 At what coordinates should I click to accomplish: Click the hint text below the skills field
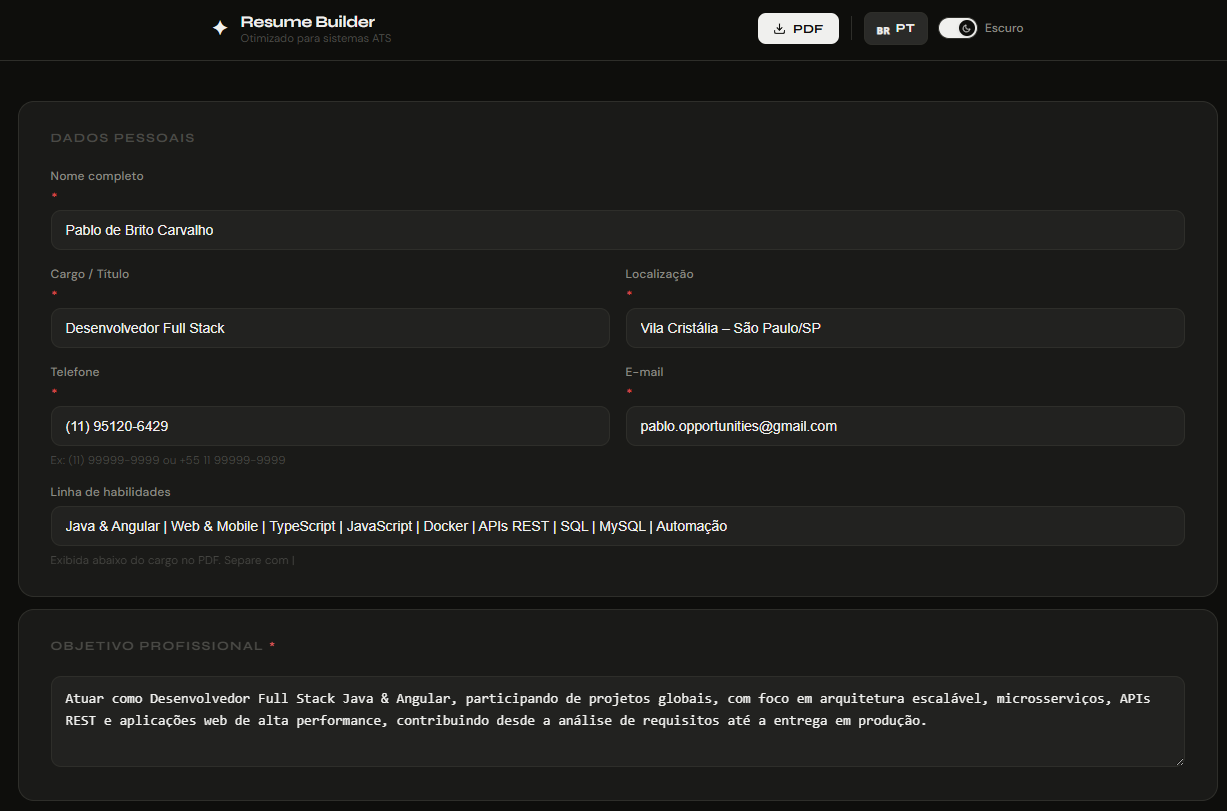[x=172, y=560]
